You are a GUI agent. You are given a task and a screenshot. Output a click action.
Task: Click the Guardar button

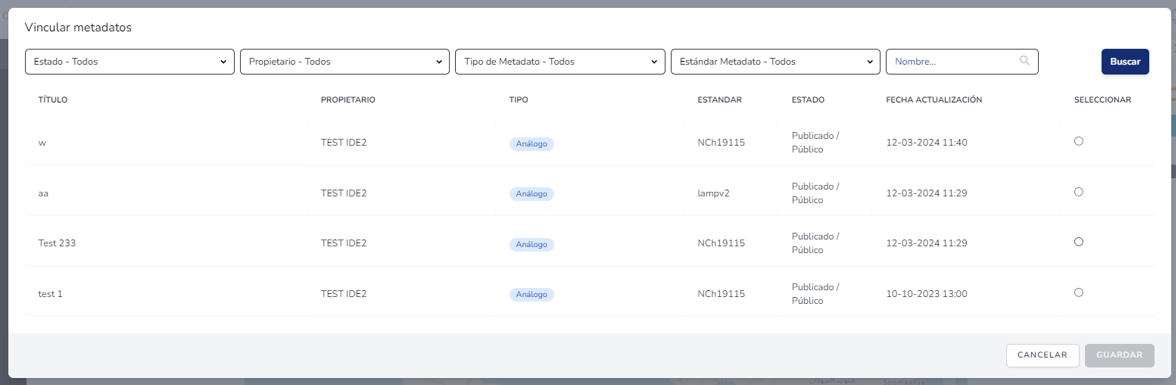point(1119,355)
